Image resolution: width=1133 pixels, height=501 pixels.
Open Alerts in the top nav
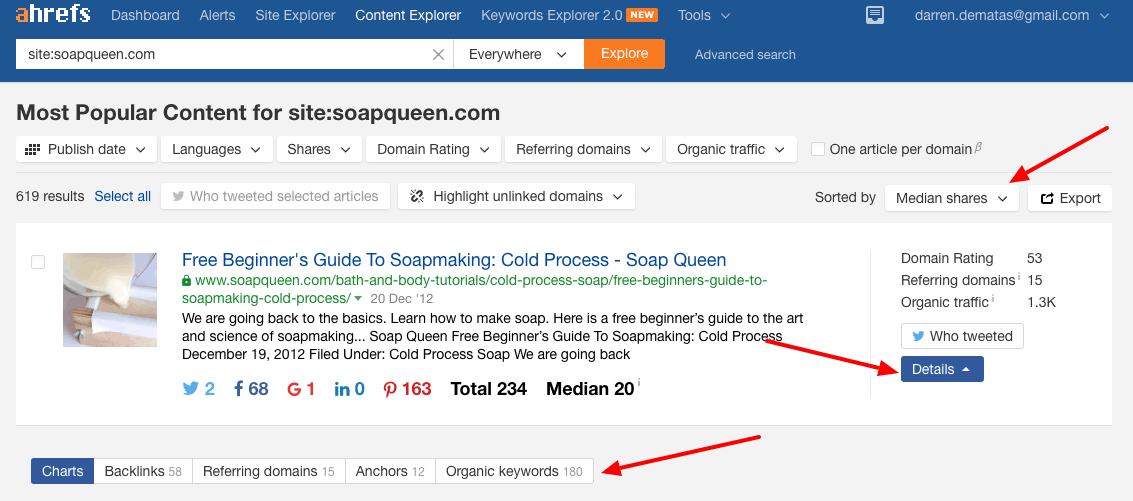point(217,15)
